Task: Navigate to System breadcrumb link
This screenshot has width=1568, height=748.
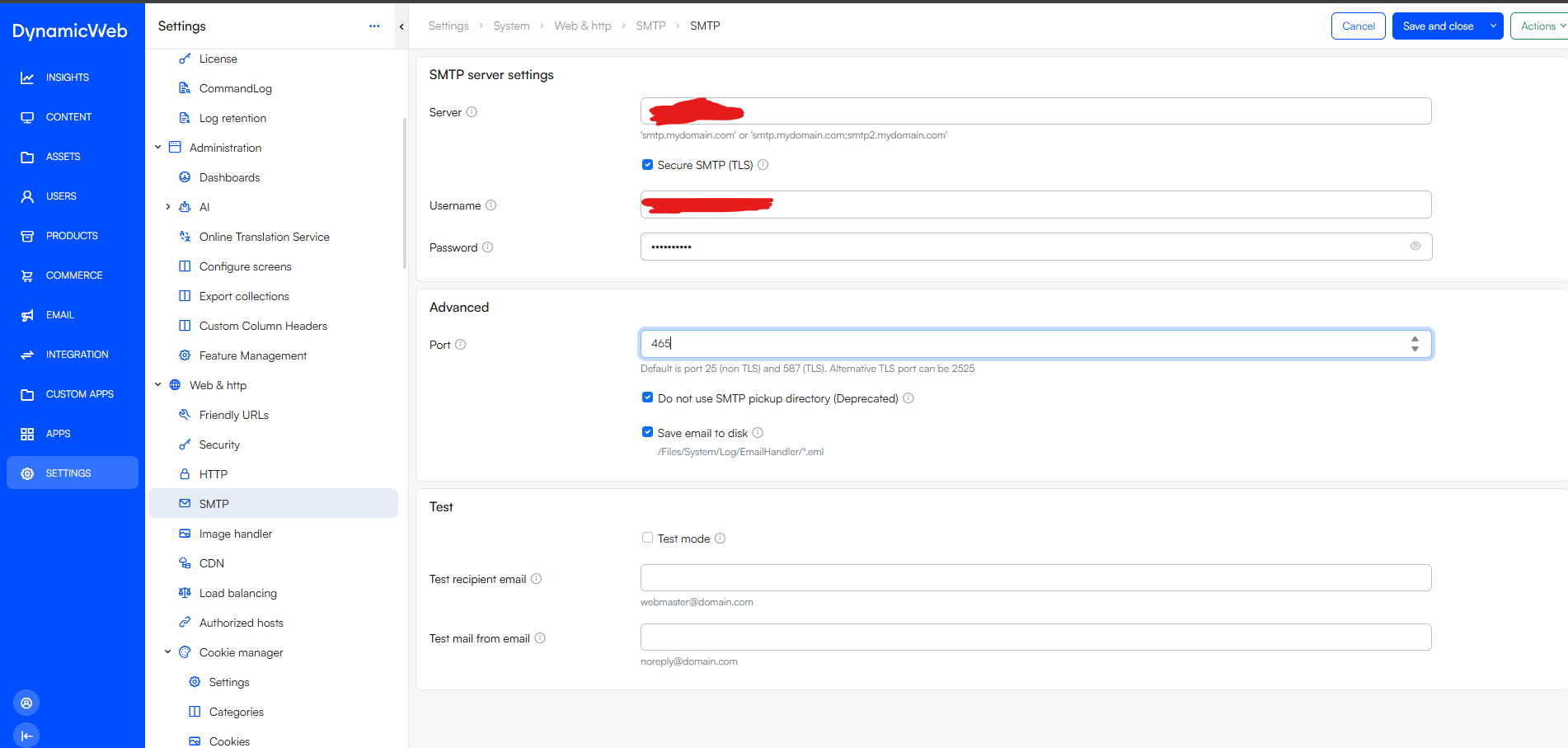Action: pyautogui.click(x=511, y=26)
